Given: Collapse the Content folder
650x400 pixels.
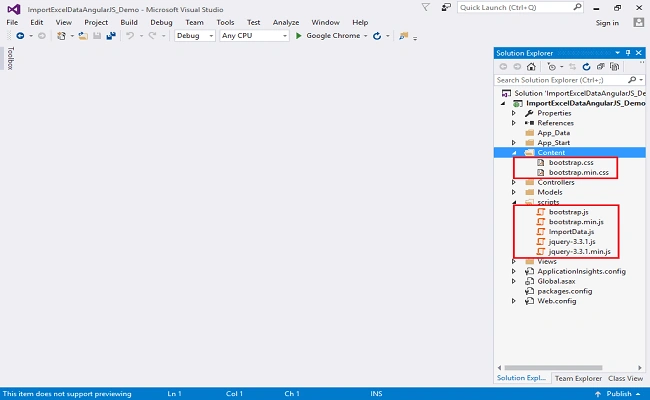Looking at the screenshot, I should [x=514, y=153].
